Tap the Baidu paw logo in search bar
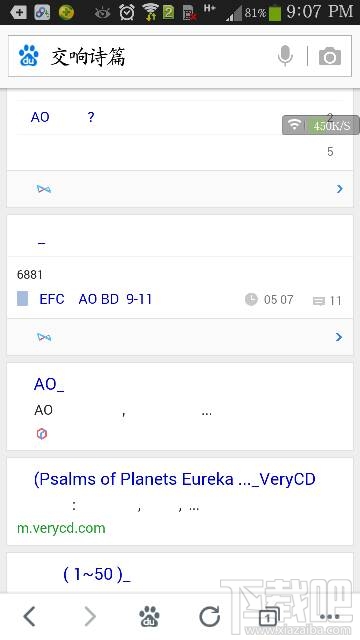Image resolution: width=360 pixels, height=640 pixels. point(29,56)
